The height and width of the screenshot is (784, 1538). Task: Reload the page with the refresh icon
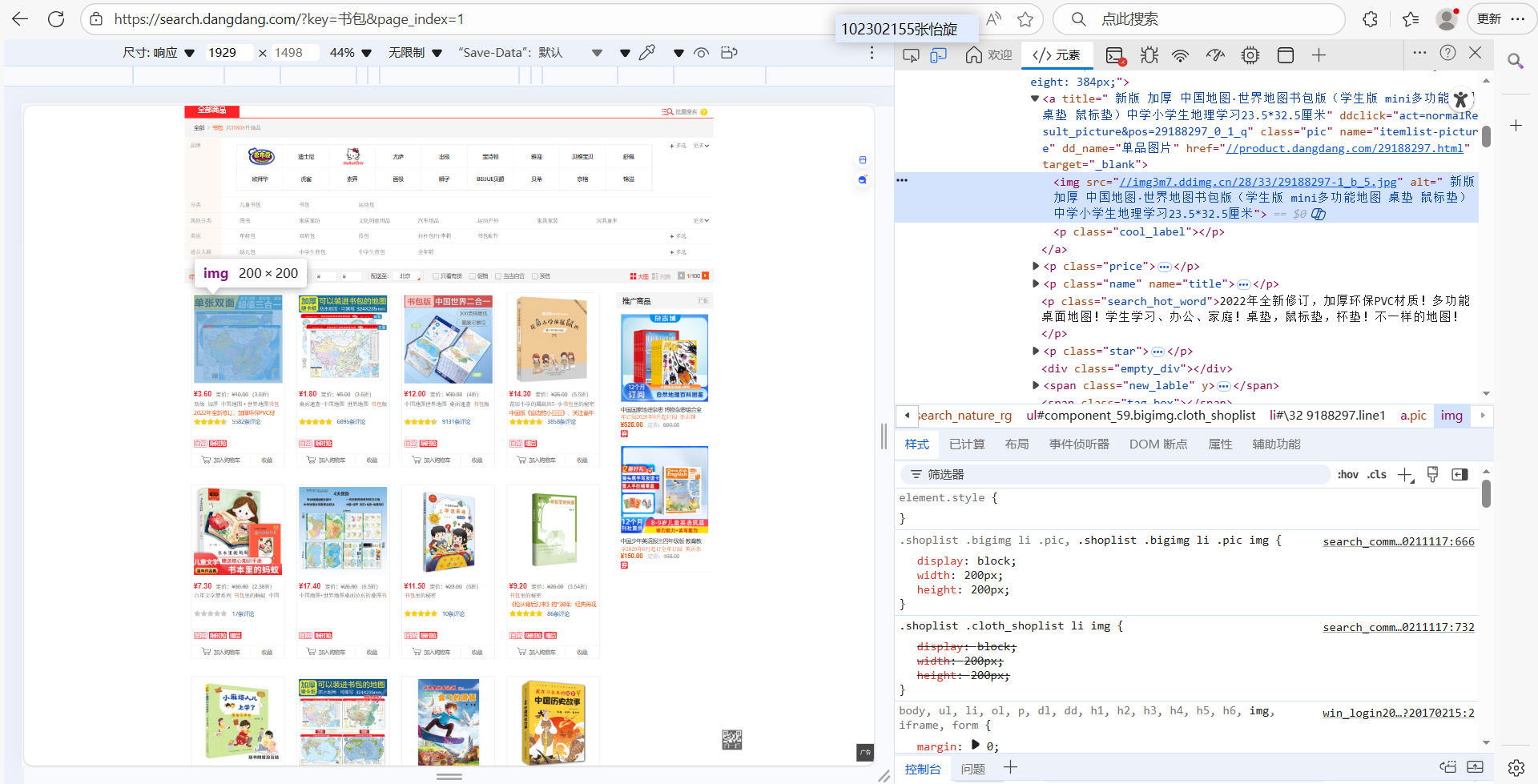[56, 19]
